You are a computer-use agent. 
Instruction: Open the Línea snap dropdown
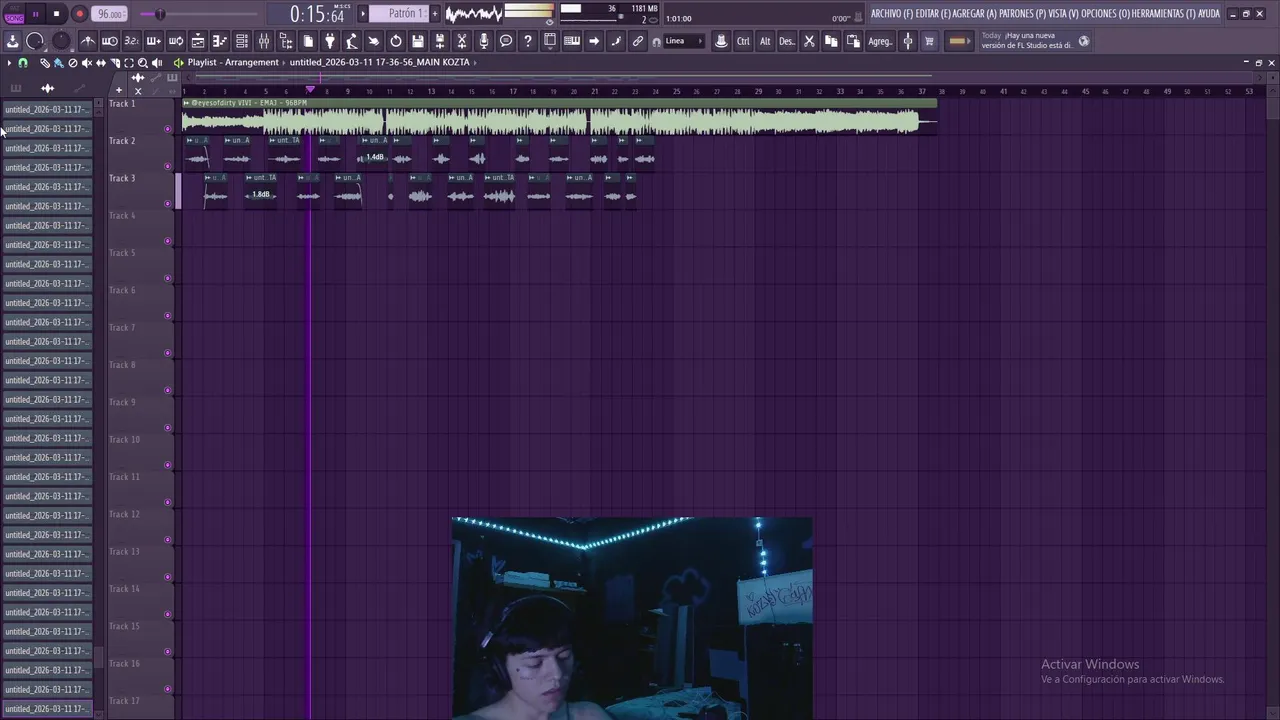coord(684,41)
